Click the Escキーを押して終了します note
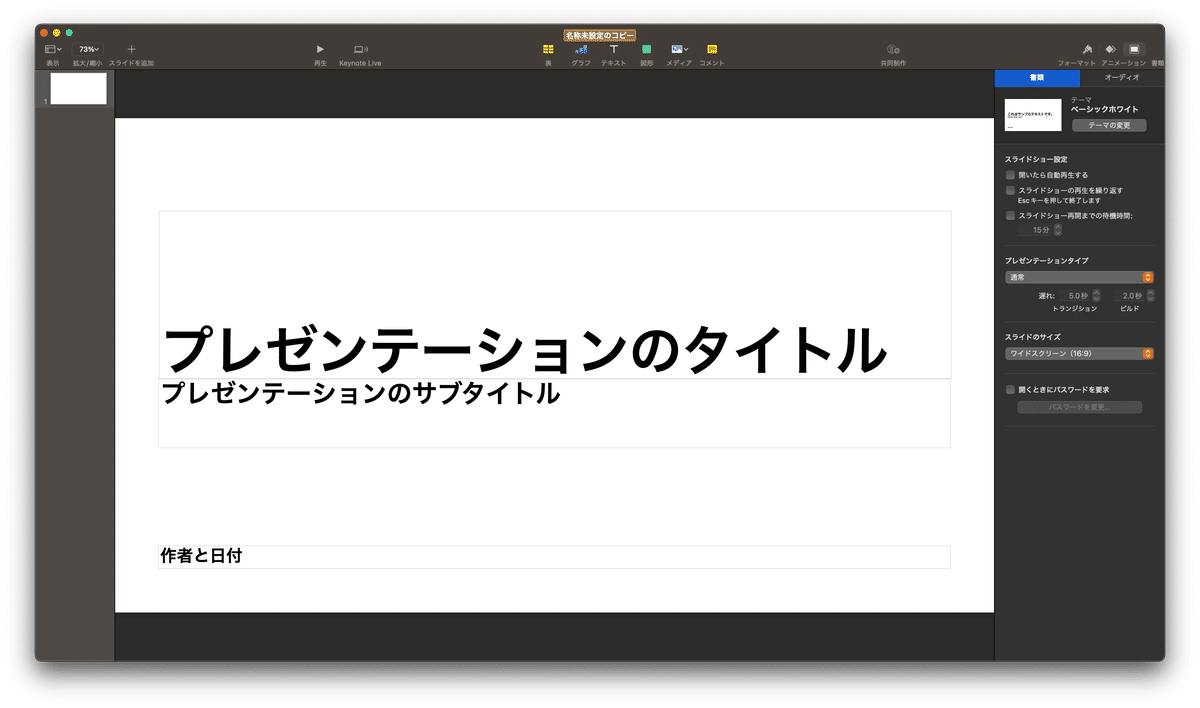1200x708 pixels. click(1060, 200)
